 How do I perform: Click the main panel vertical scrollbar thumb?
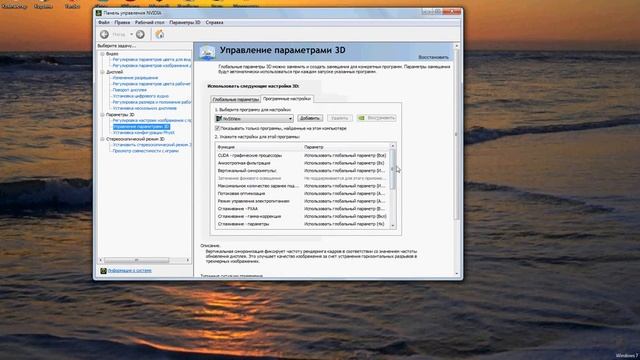point(457,135)
